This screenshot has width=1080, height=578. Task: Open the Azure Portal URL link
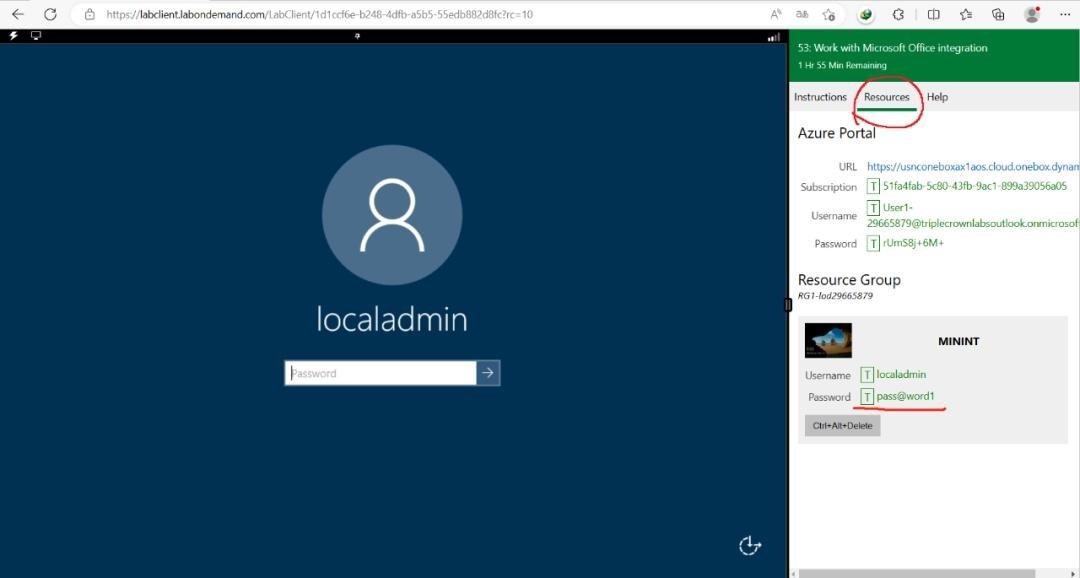pos(972,167)
